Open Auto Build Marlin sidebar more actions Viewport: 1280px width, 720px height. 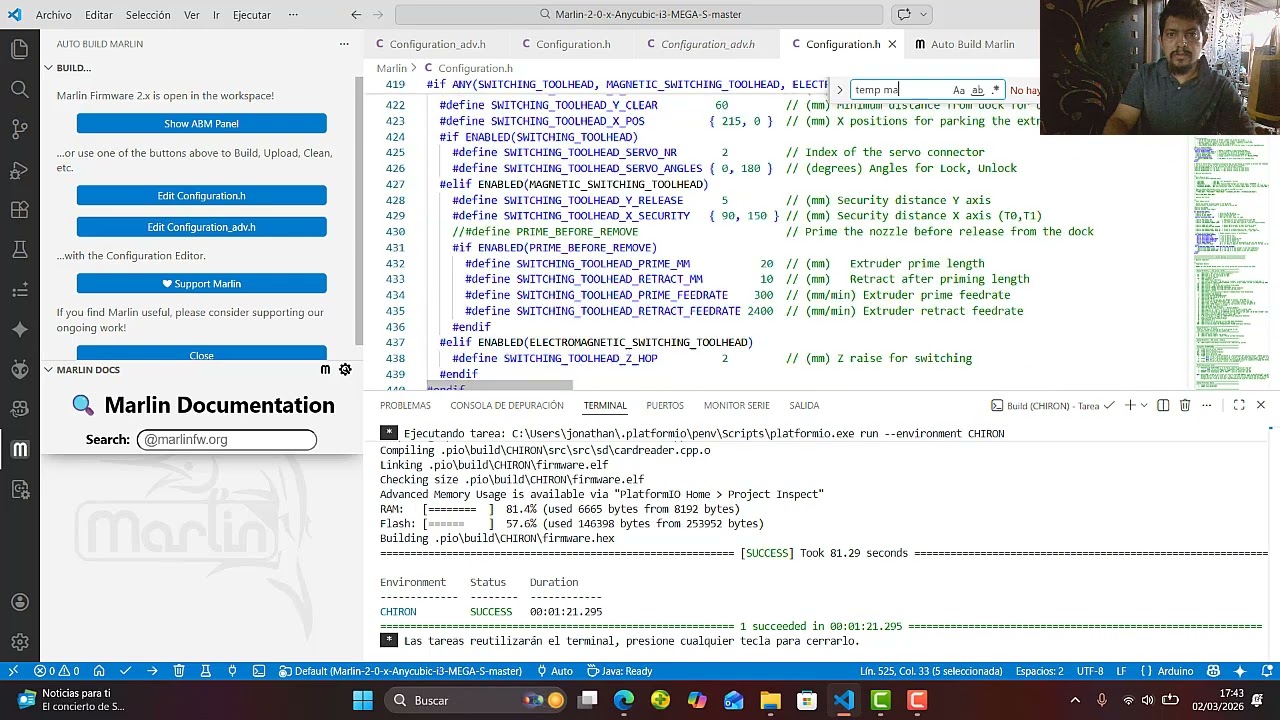tap(344, 44)
